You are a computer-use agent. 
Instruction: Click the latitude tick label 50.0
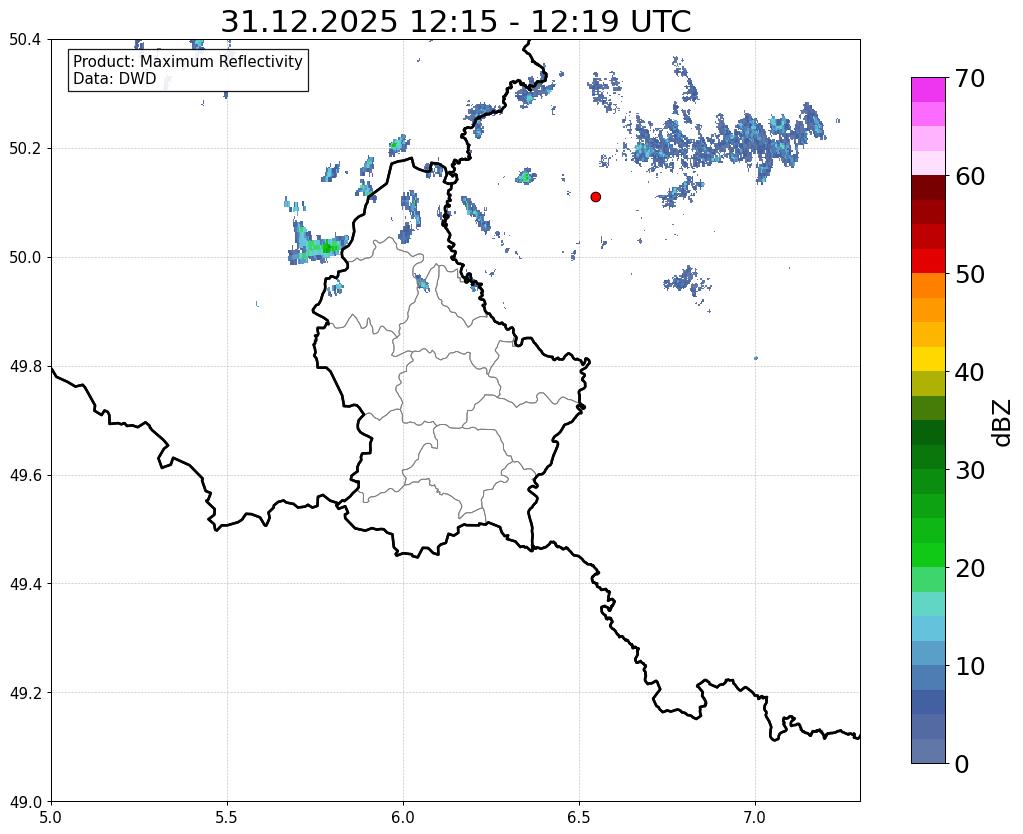(x=25, y=258)
